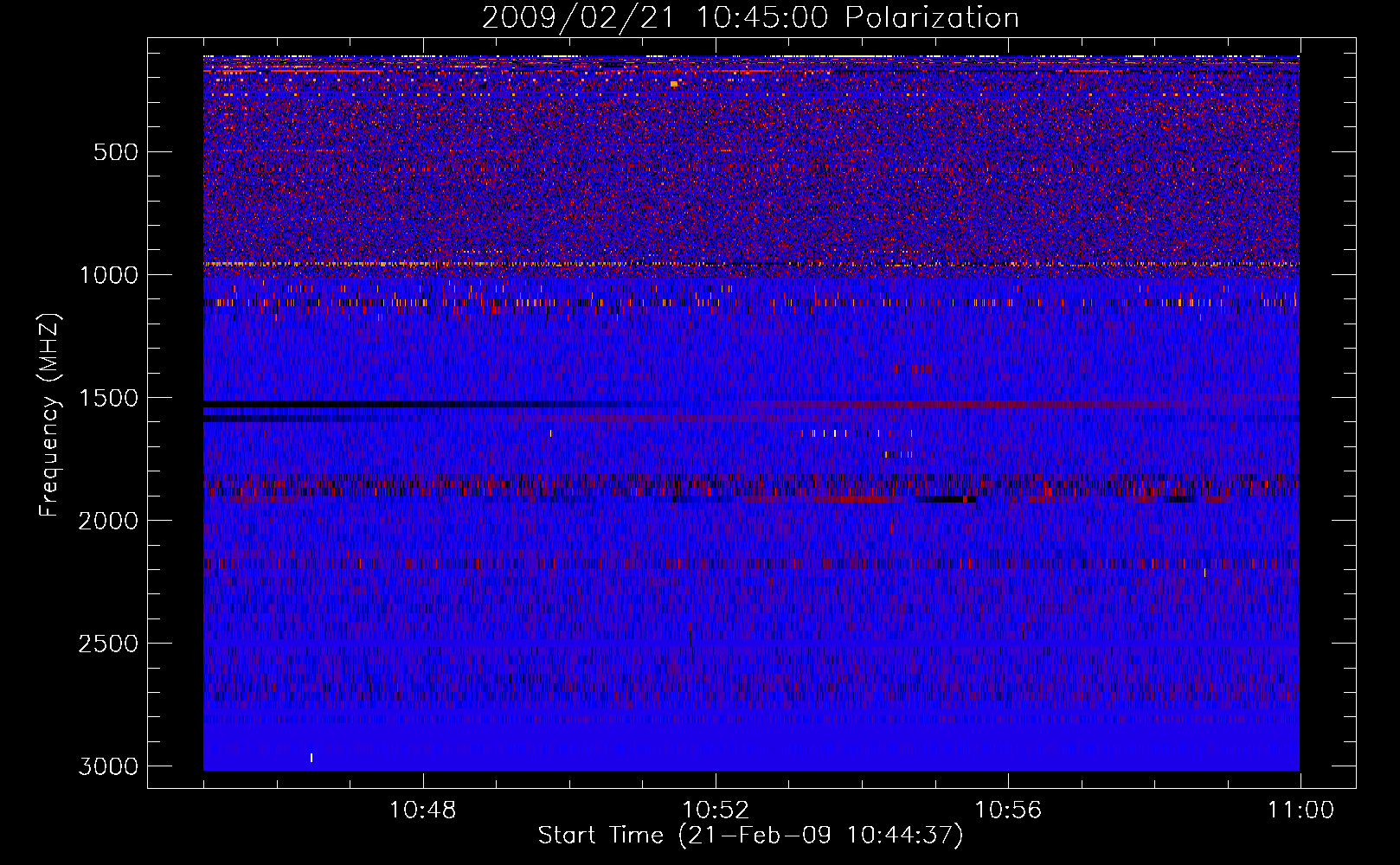Select the 'Frequency (MHZ)' axis label
The width and height of the screenshot is (1400, 865).
[x=49, y=415]
